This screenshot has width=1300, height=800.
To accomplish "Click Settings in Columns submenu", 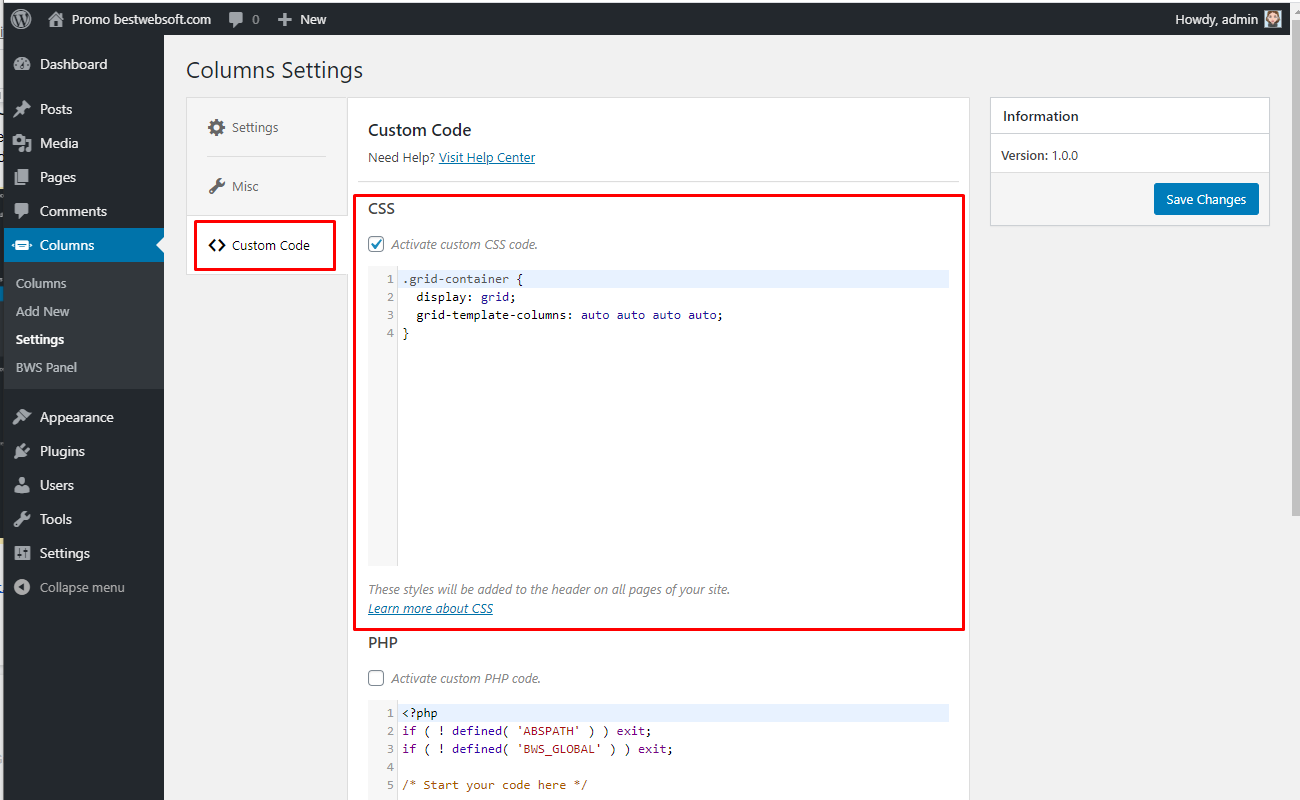I will 40,339.
